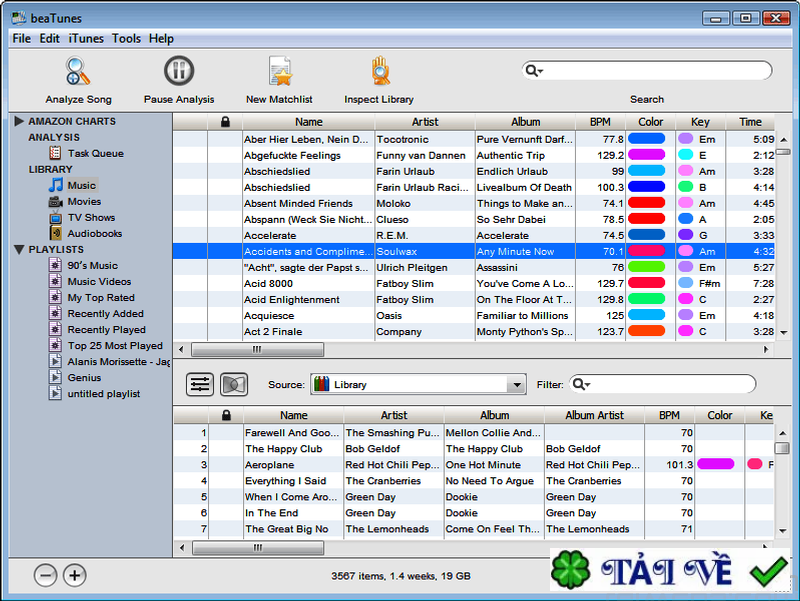Expand the AMAZON CHARTS section
Viewport: 800px width, 601px height.
coord(20,120)
